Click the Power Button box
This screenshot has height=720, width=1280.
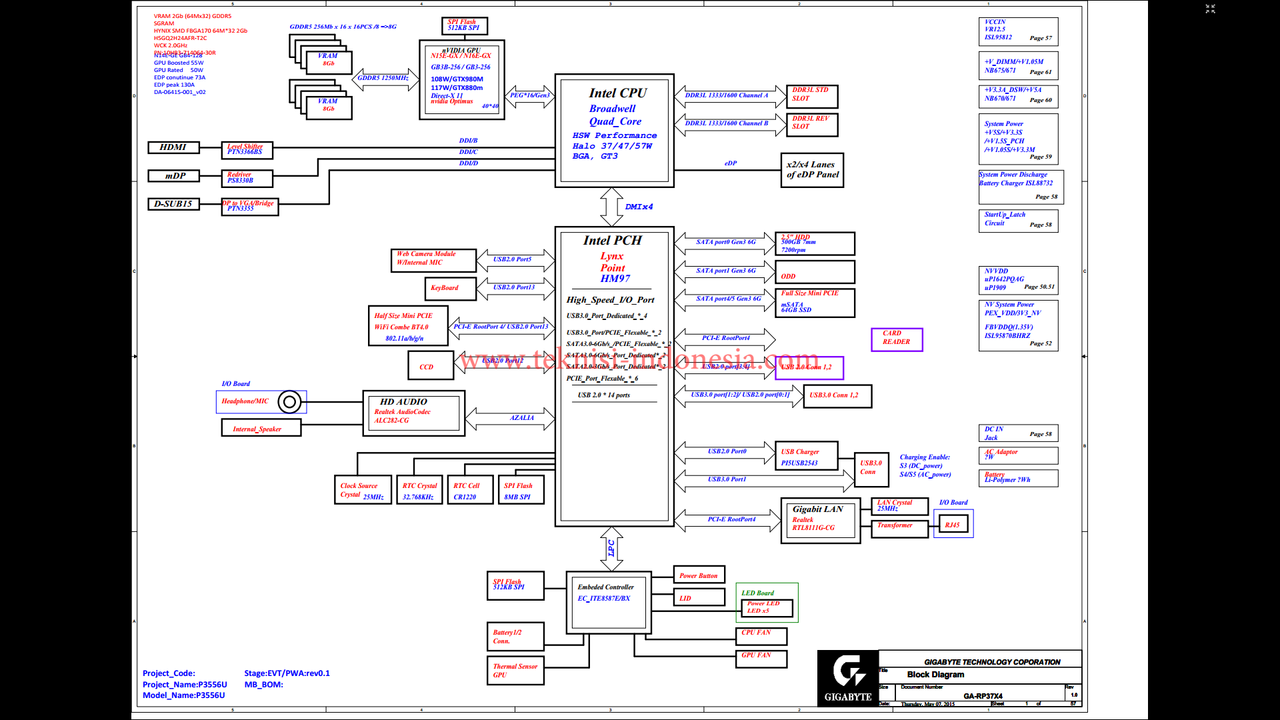click(701, 576)
